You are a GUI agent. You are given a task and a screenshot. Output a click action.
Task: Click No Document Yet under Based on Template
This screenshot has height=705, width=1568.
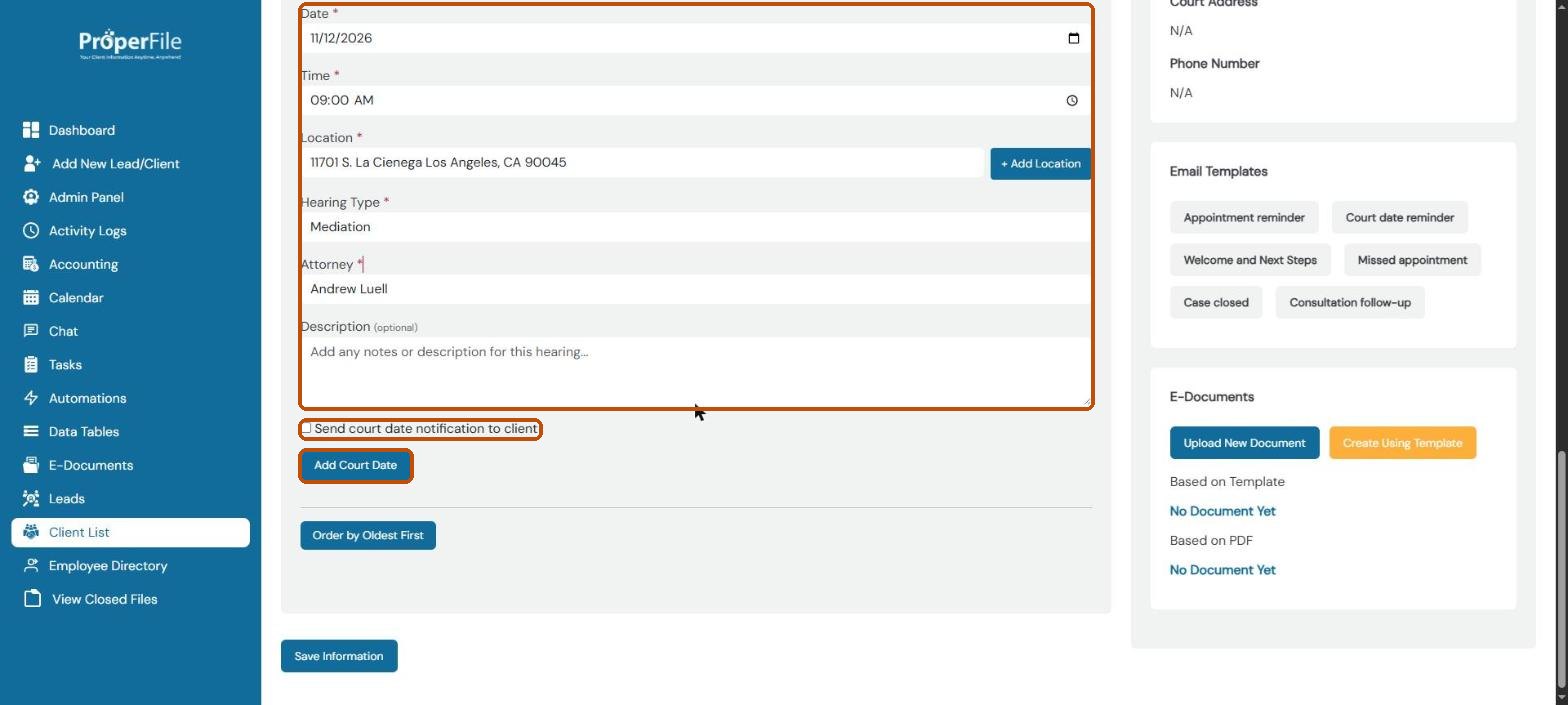pos(1223,511)
